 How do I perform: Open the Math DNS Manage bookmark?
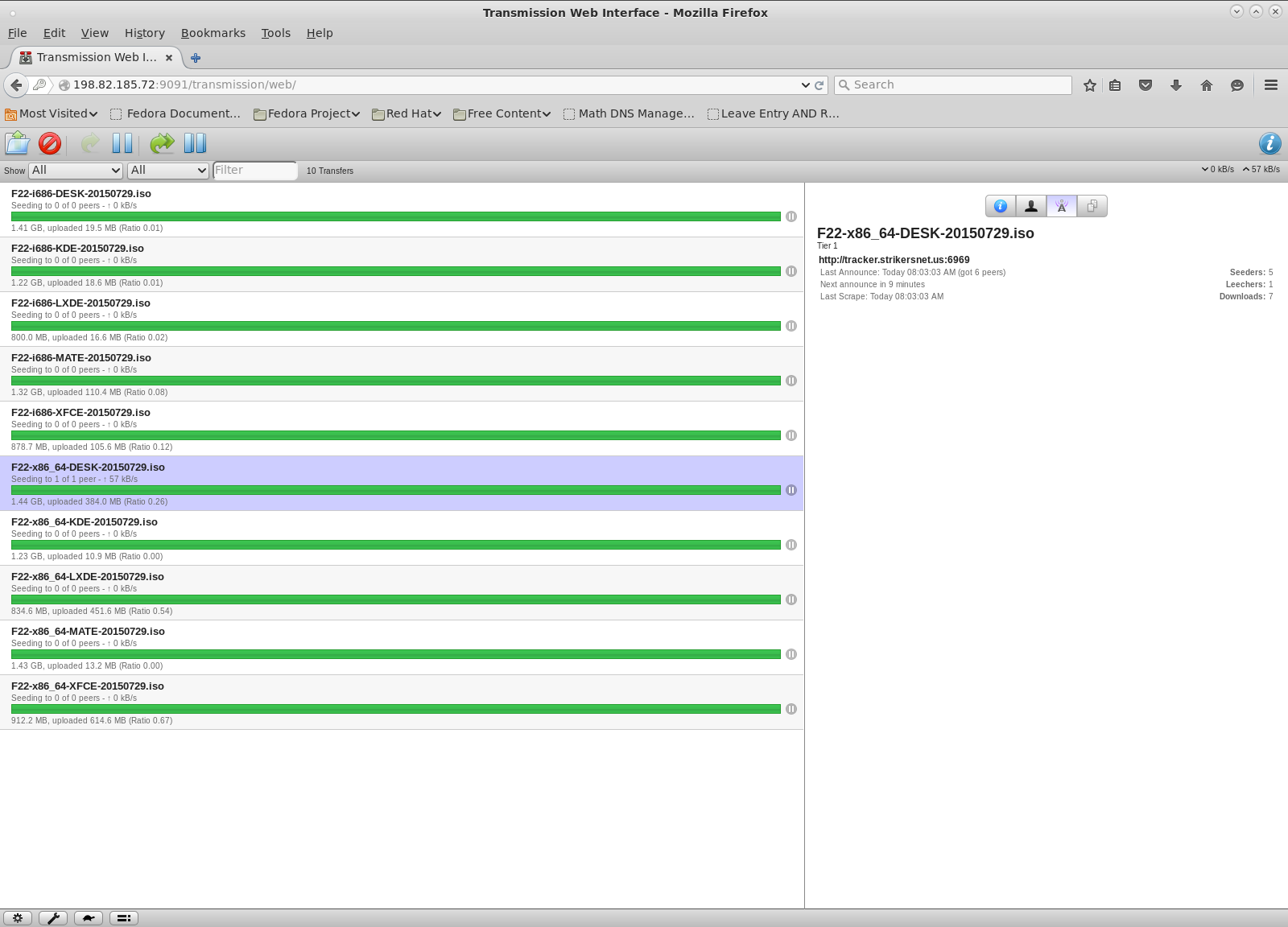coord(629,113)
